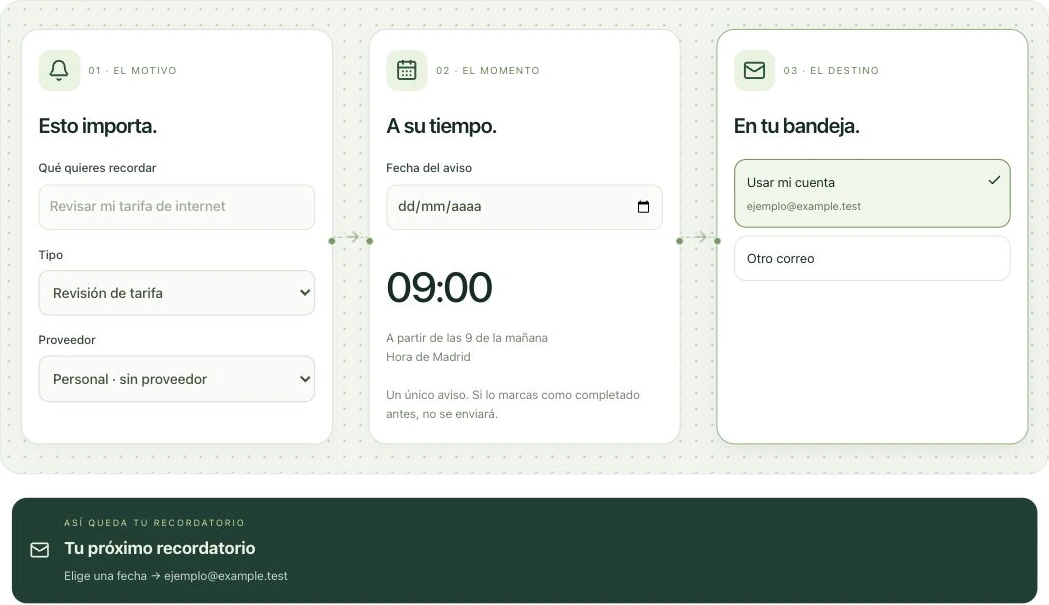Image resolution: width=1049 pixels, height=605 pixels.
Task: Select the Usar mi cuenta option
Action: pos(872,193)
